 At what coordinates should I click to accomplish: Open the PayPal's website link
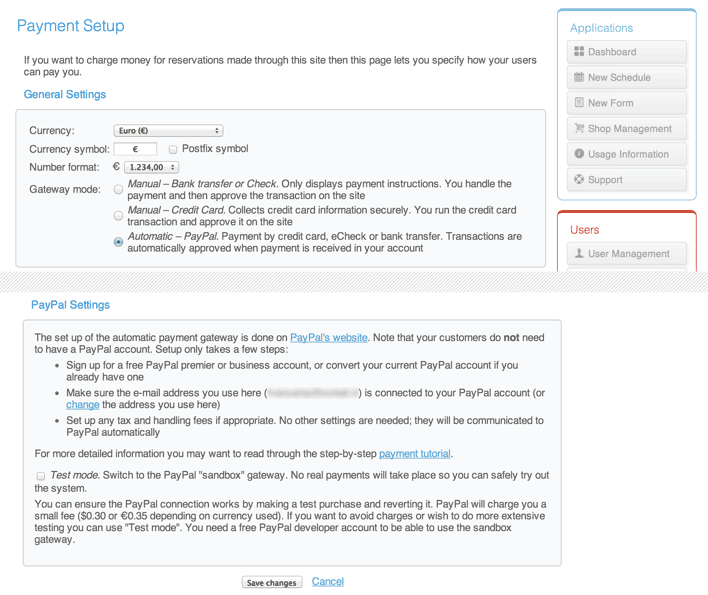(328, 338)
